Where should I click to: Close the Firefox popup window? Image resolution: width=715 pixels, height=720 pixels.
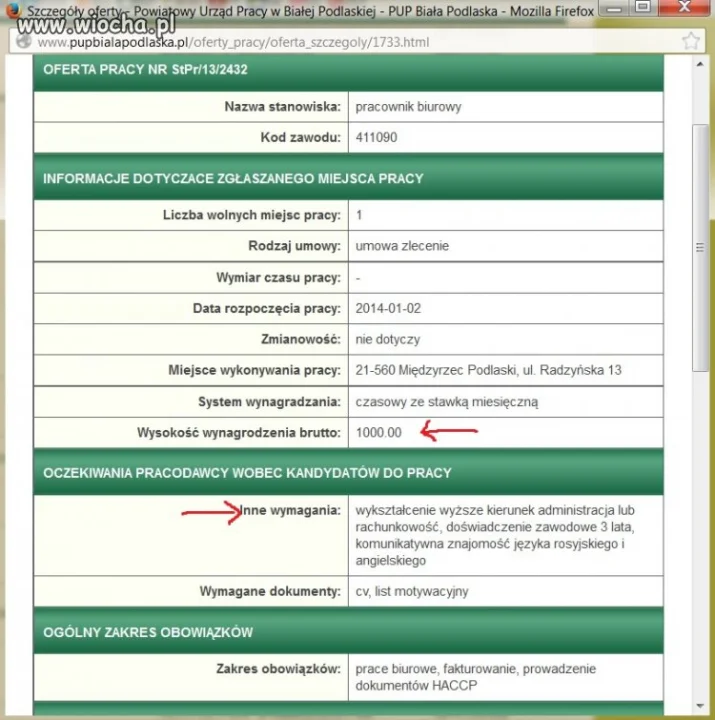[684, 7]
